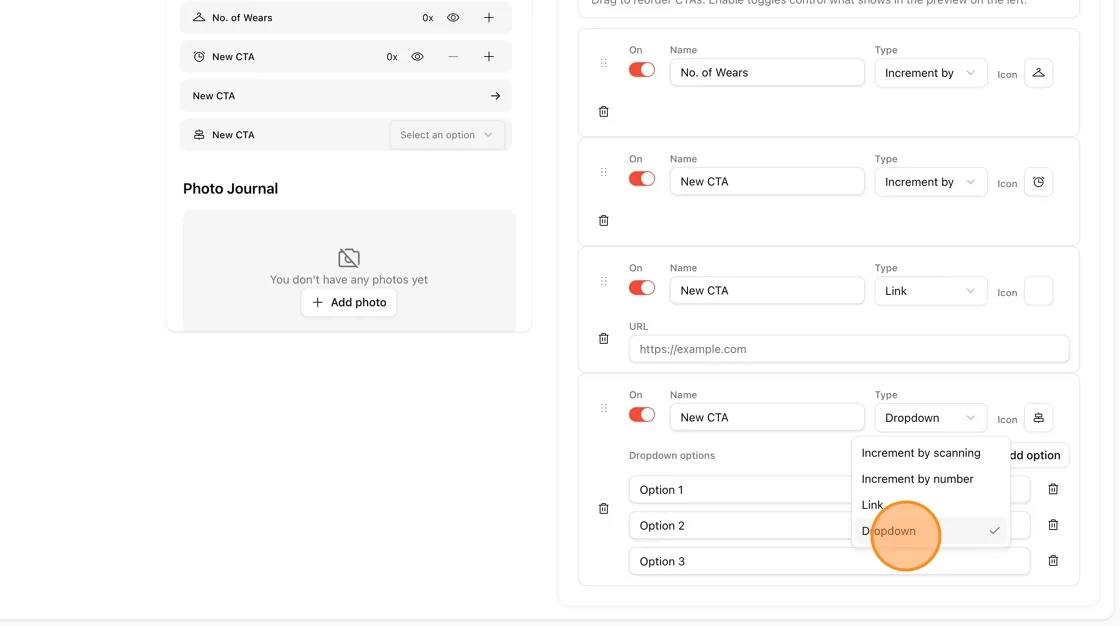This screenshot has width=1120, height=626.
Task: Delete the Link CTA card
Action: [604, 339]
